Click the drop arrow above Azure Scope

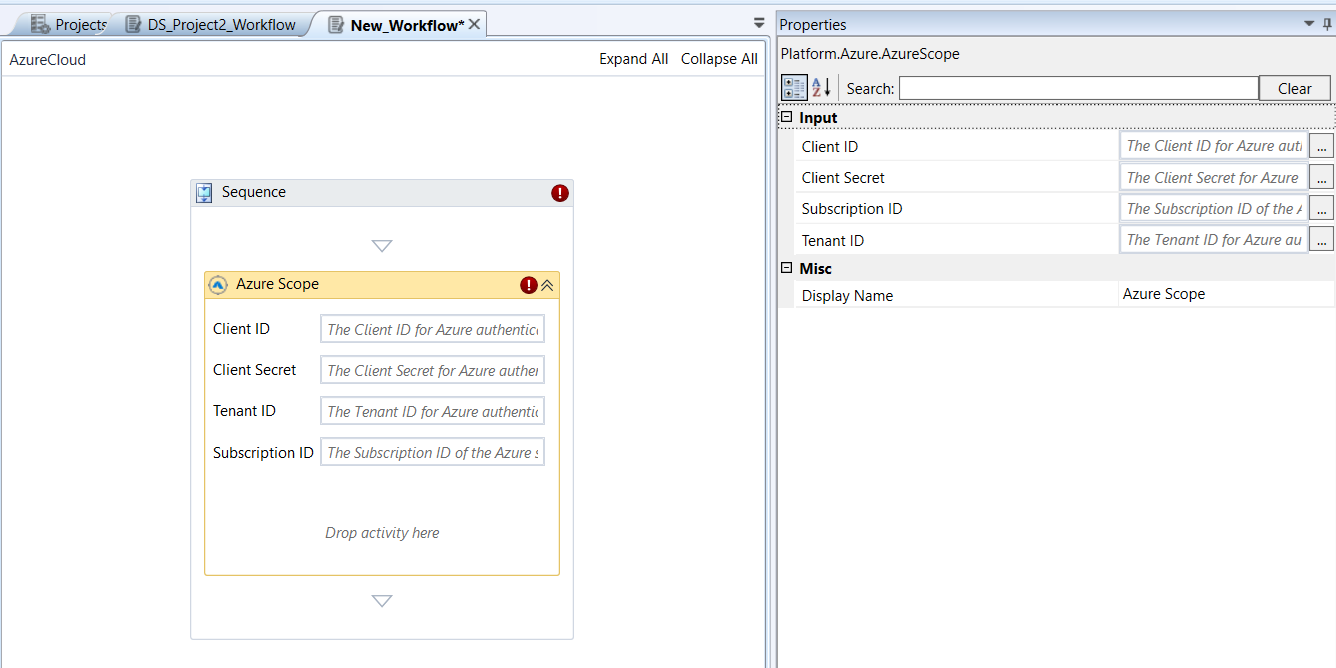382,246
